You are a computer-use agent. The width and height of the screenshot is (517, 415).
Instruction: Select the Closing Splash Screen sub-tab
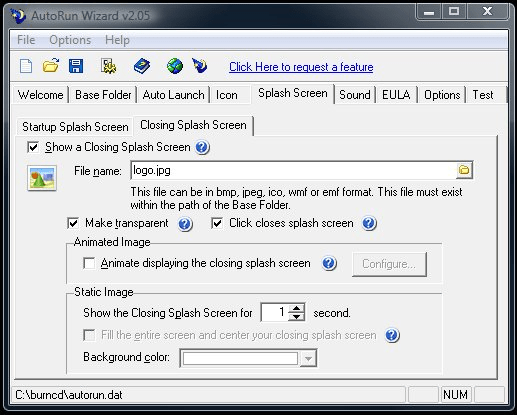pos(193,125)
